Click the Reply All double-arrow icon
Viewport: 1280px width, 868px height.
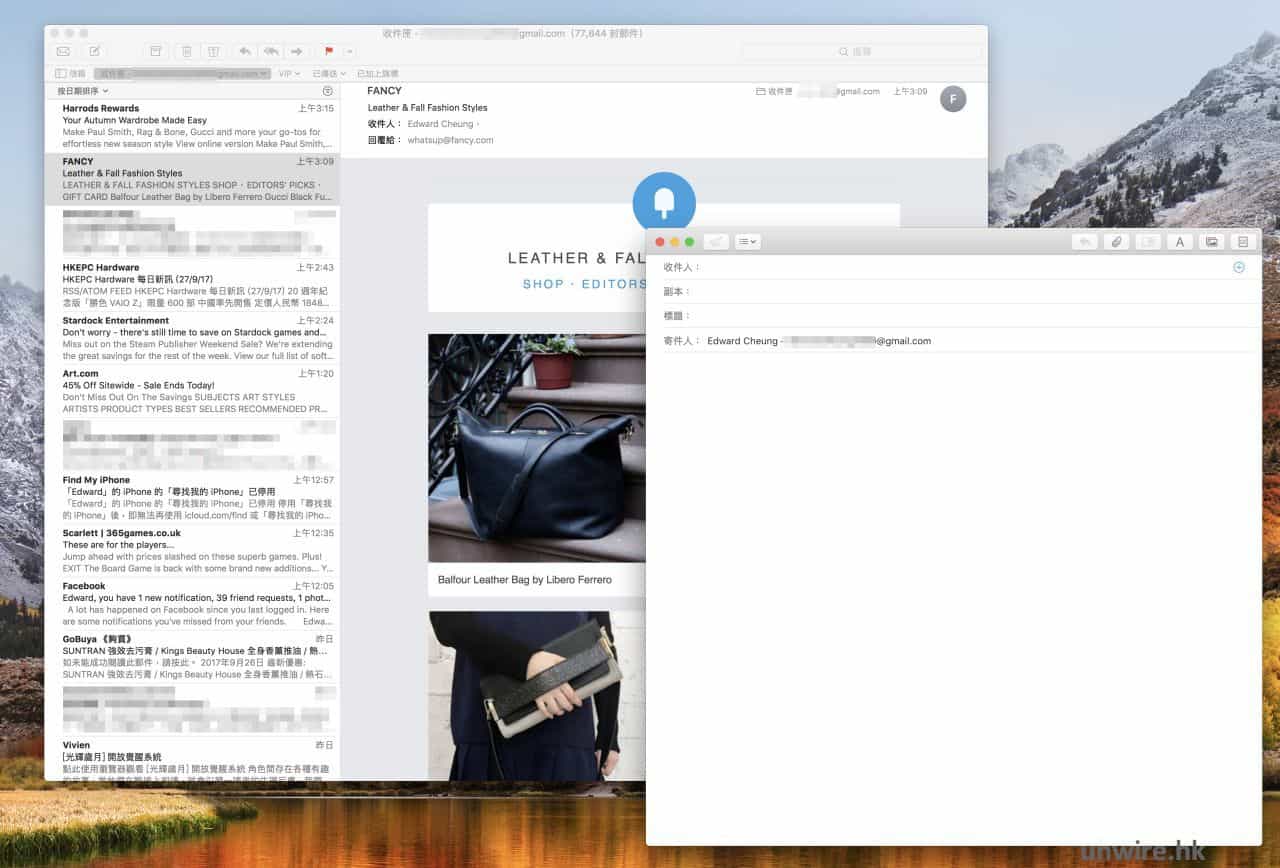pos(270,51)
